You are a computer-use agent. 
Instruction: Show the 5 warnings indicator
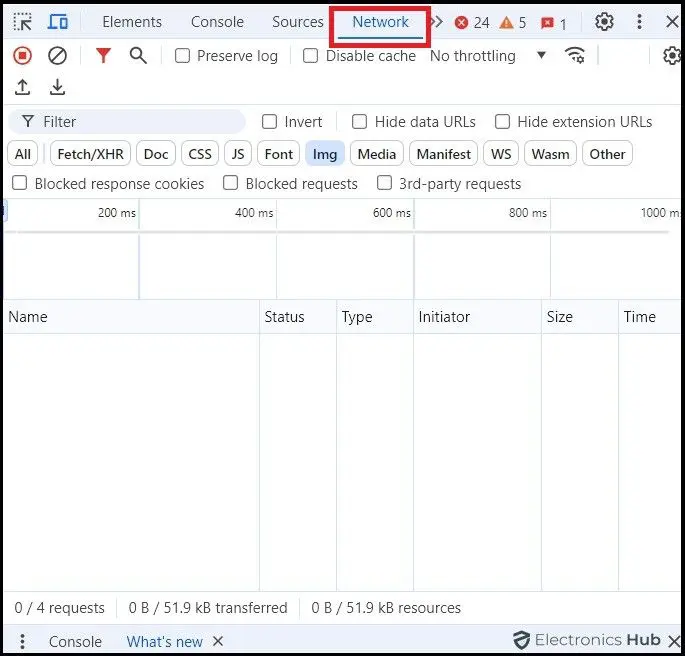(x=513, y=22)
